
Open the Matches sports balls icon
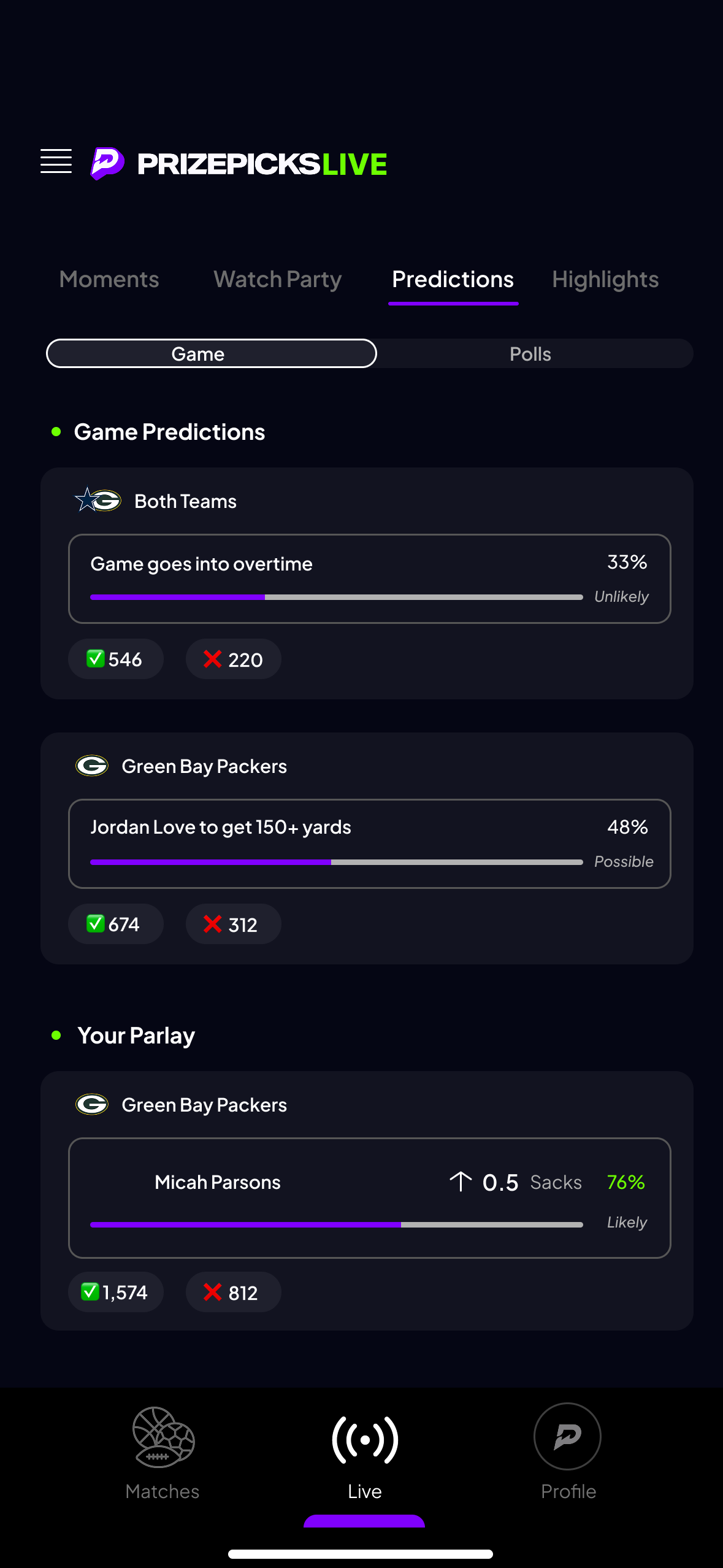(163, 1437)
